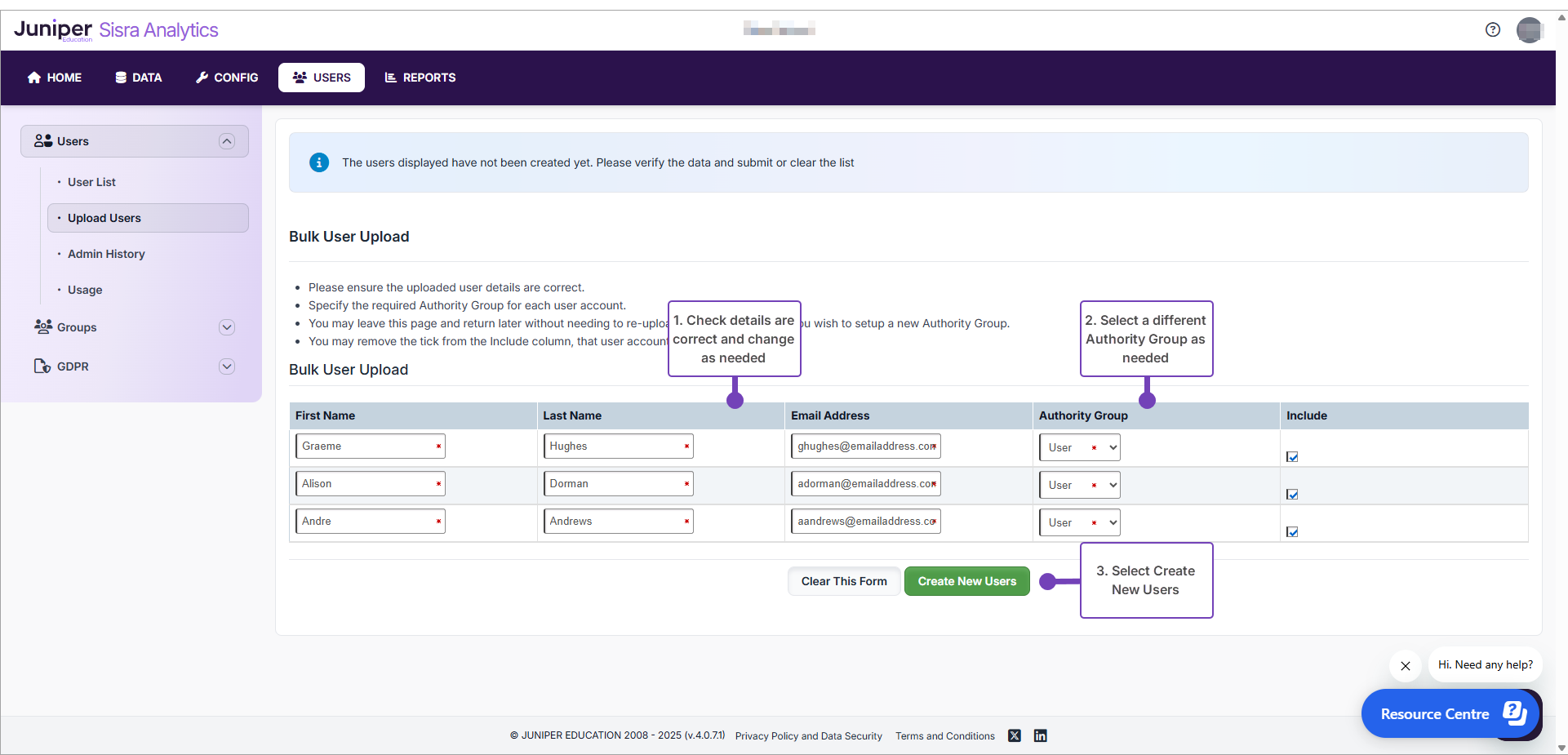The height and width of the screenshot is (755, 1568).
Task: Click the Juniper Sisra Analytics logo
Action: click(116, 30)
